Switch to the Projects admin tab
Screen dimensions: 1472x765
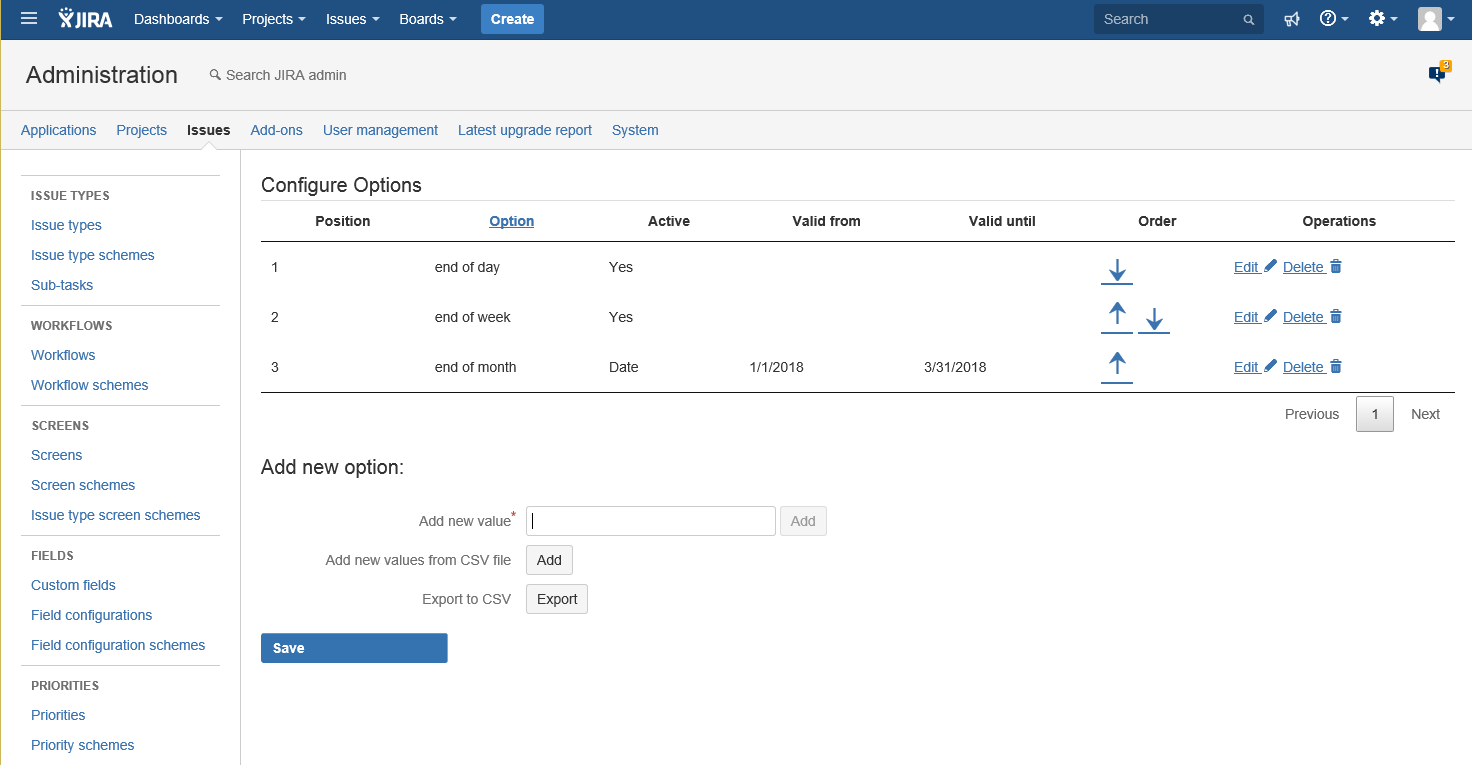142,130
